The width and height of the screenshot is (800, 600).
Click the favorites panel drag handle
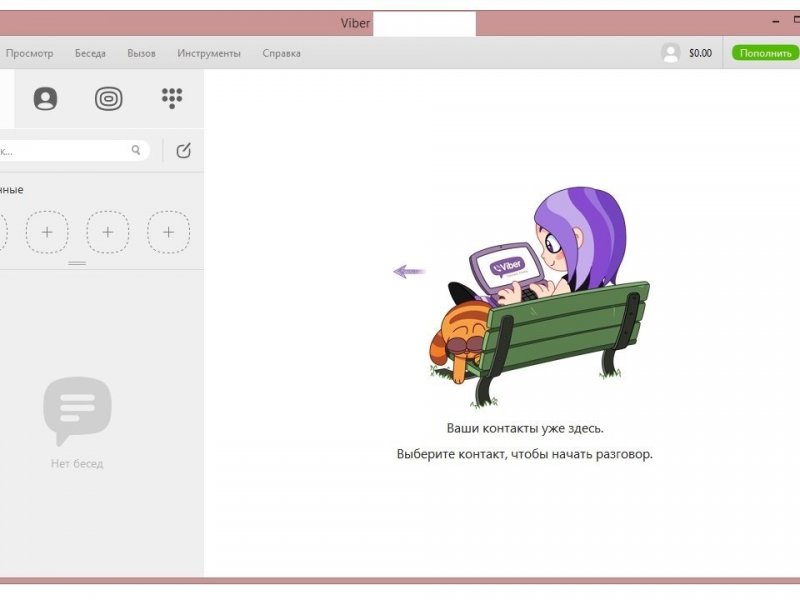click(77, 263)
